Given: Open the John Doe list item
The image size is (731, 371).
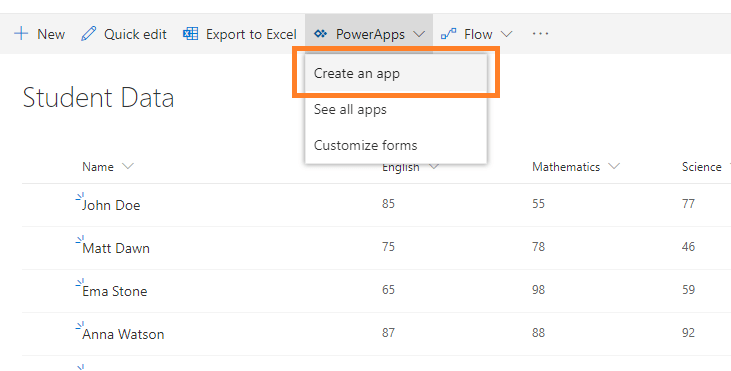Looking at the screenshot, I should coord(111,205).
